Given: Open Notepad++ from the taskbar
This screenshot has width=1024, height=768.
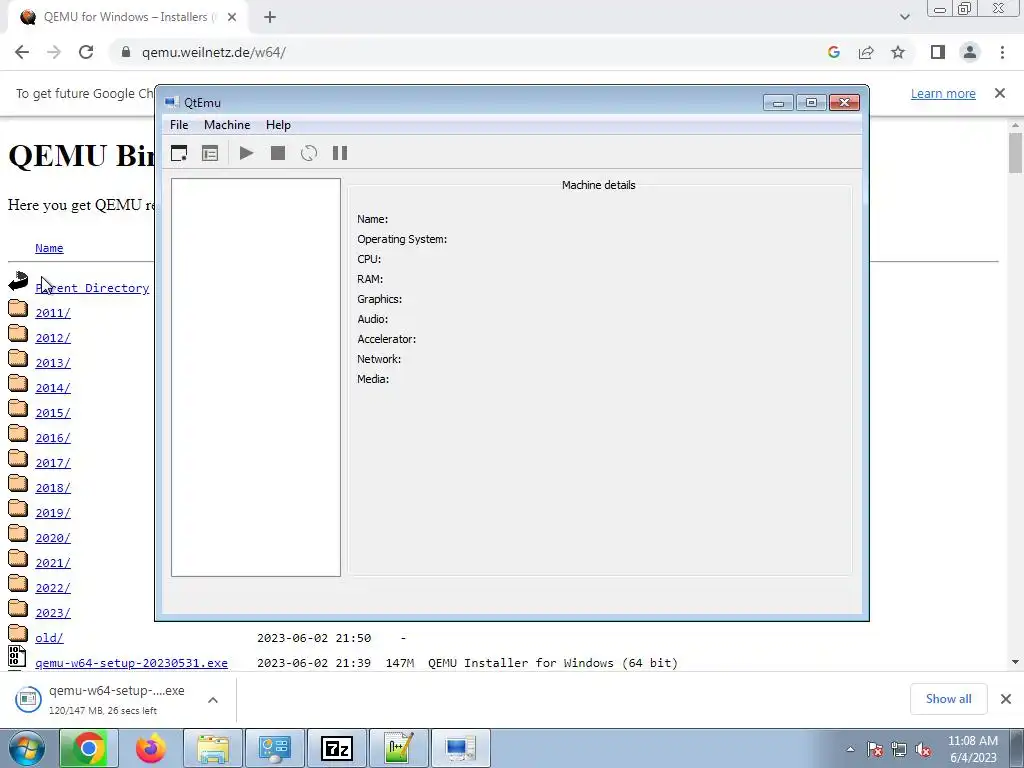Looking at the screenshot, I should 399,748.
